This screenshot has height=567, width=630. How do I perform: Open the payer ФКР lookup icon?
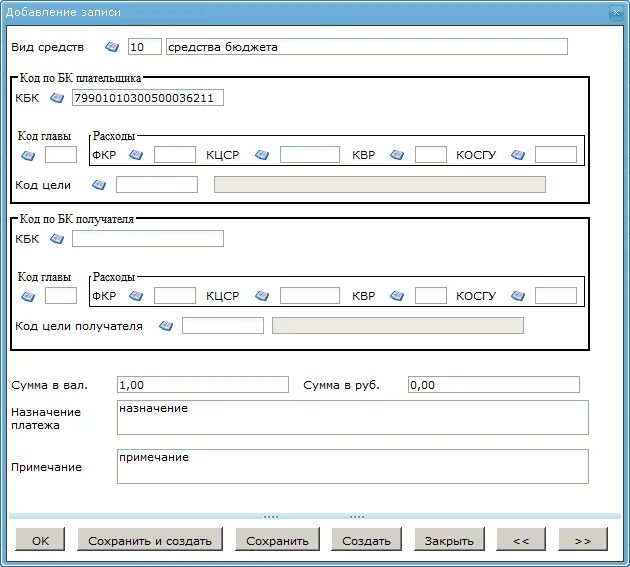(136, 155)
